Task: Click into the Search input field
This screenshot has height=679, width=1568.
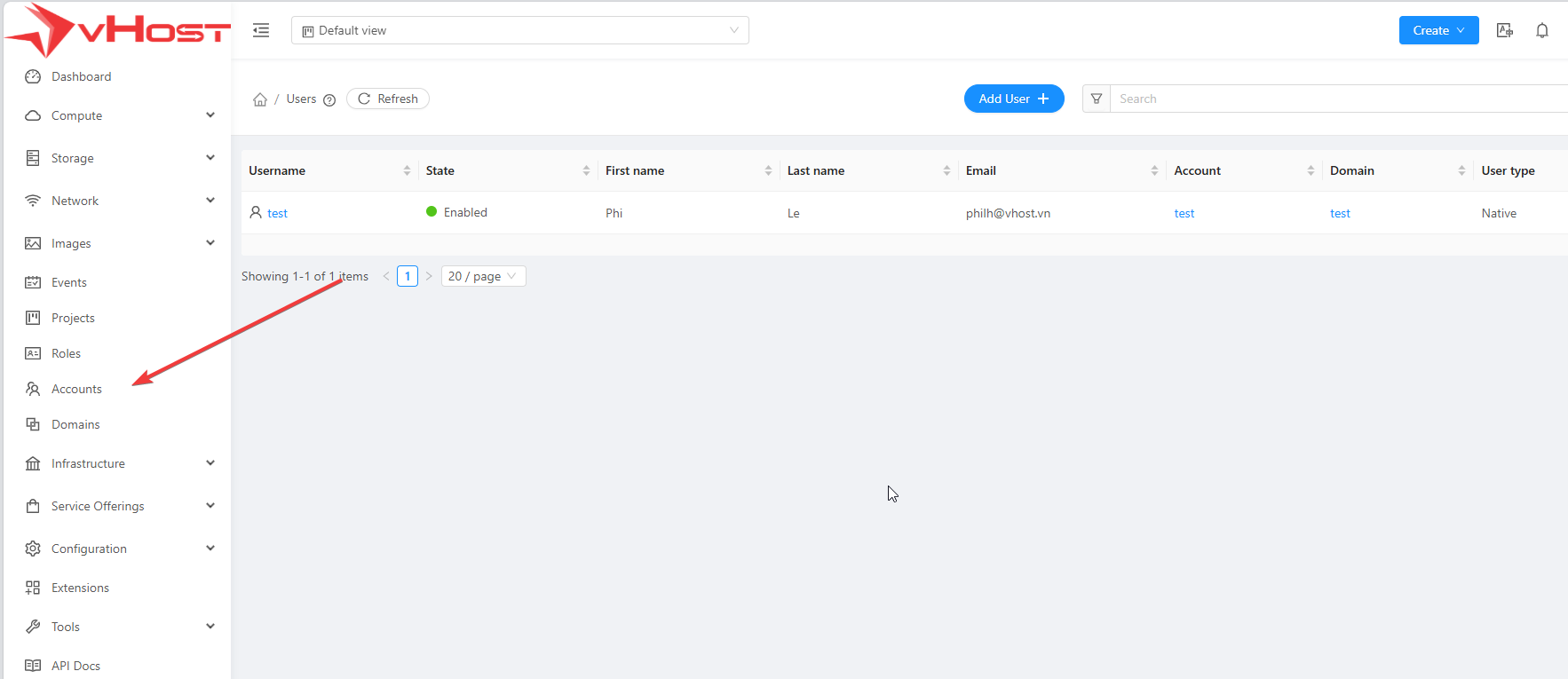Action: tap(1332, 99)
